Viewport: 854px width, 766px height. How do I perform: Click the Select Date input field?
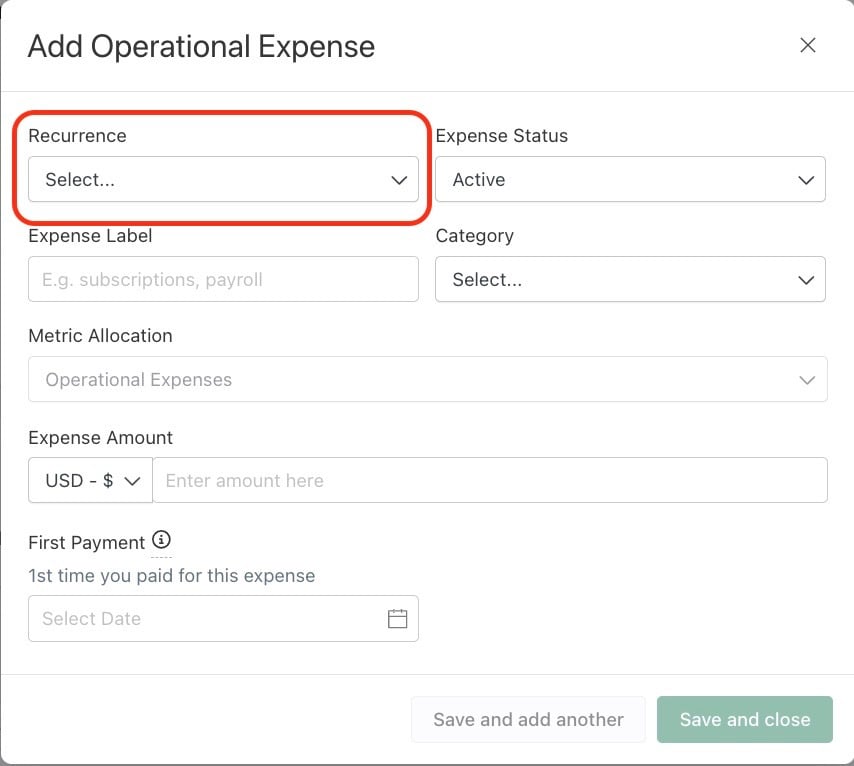click(x=223, y=618)
